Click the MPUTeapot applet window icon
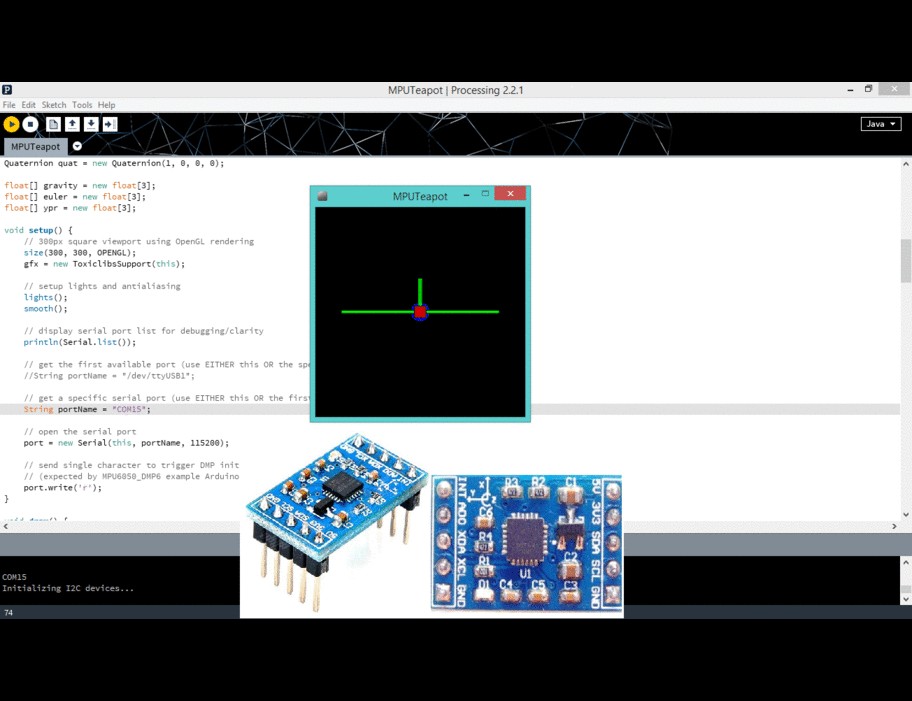The height and width of the screenshot is (701, 912). 320,193
